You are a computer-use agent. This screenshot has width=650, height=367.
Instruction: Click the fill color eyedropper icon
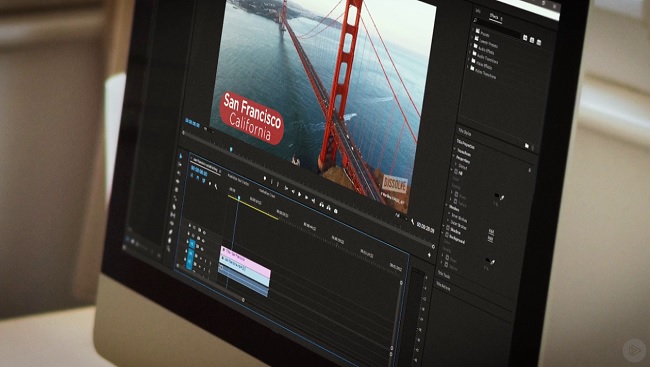click(x=502, y=198)
